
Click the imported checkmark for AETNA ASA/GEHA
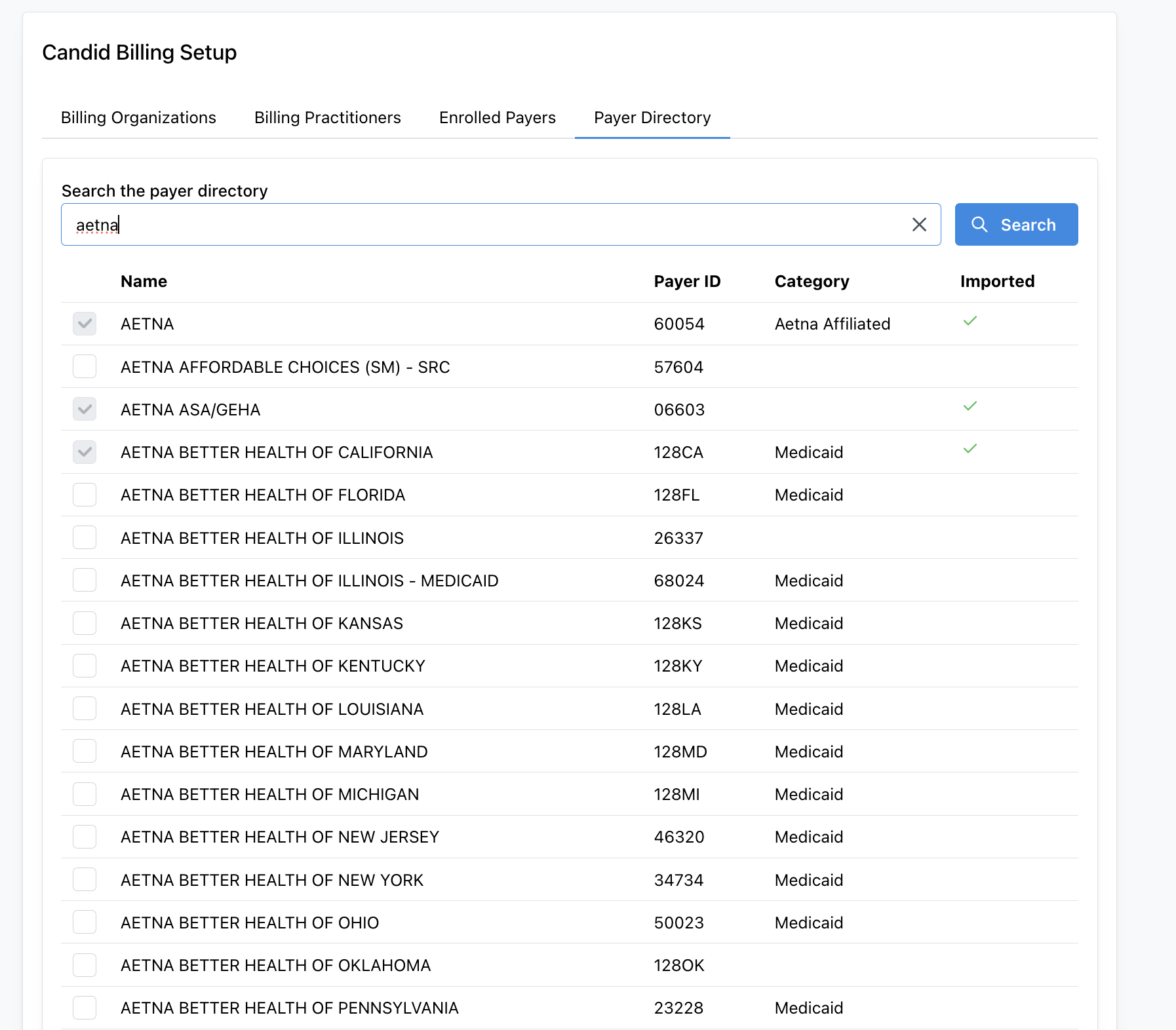tap(970, 406)
